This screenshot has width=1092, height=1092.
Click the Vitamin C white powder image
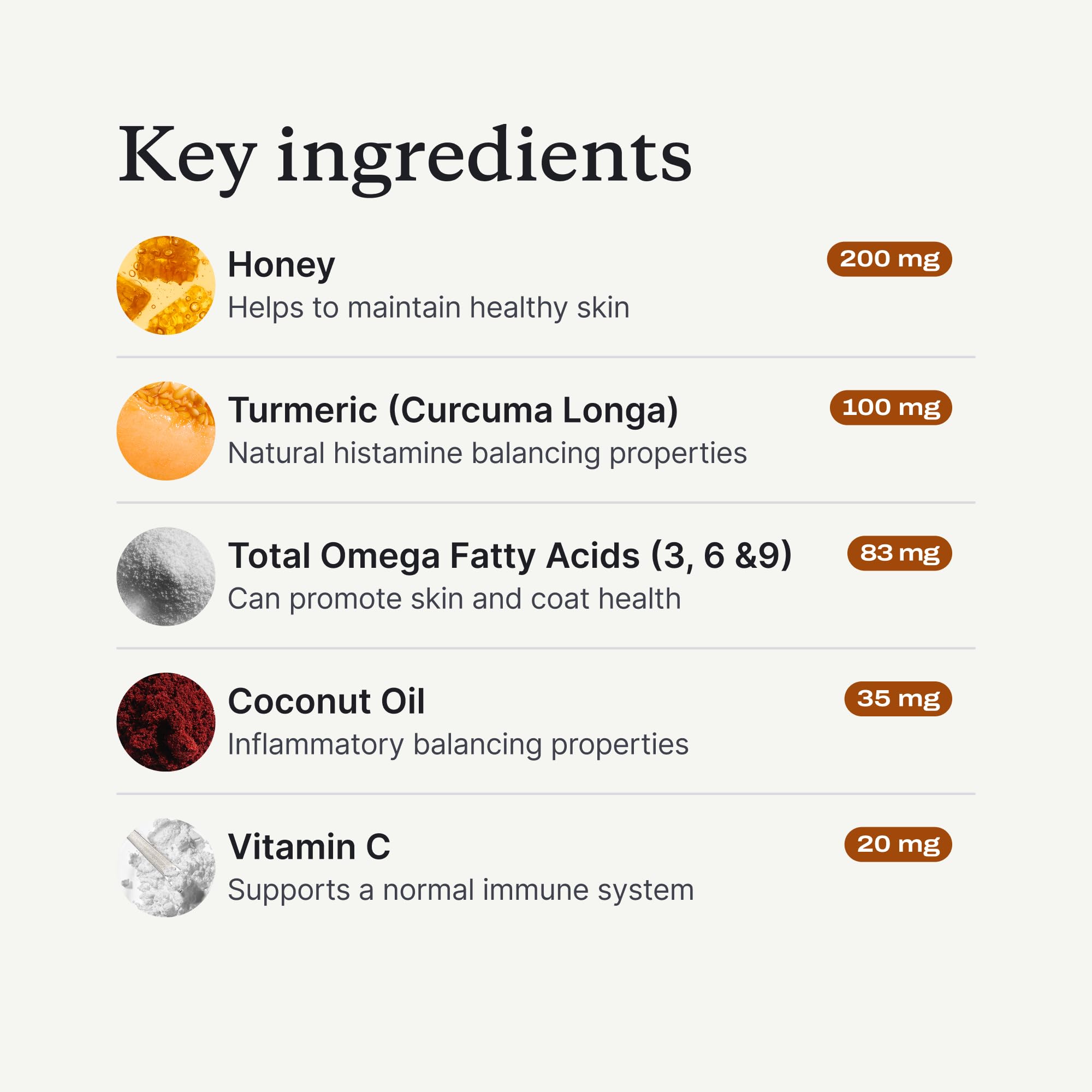[x=165, y=867]
